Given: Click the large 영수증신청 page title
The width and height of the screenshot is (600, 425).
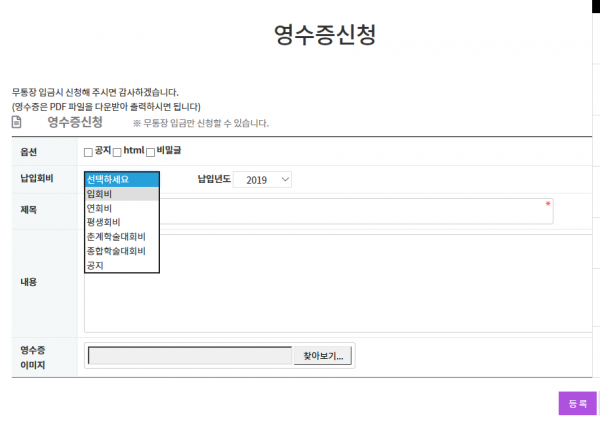Looking at the screenshot, I should [x=325, y=35].
